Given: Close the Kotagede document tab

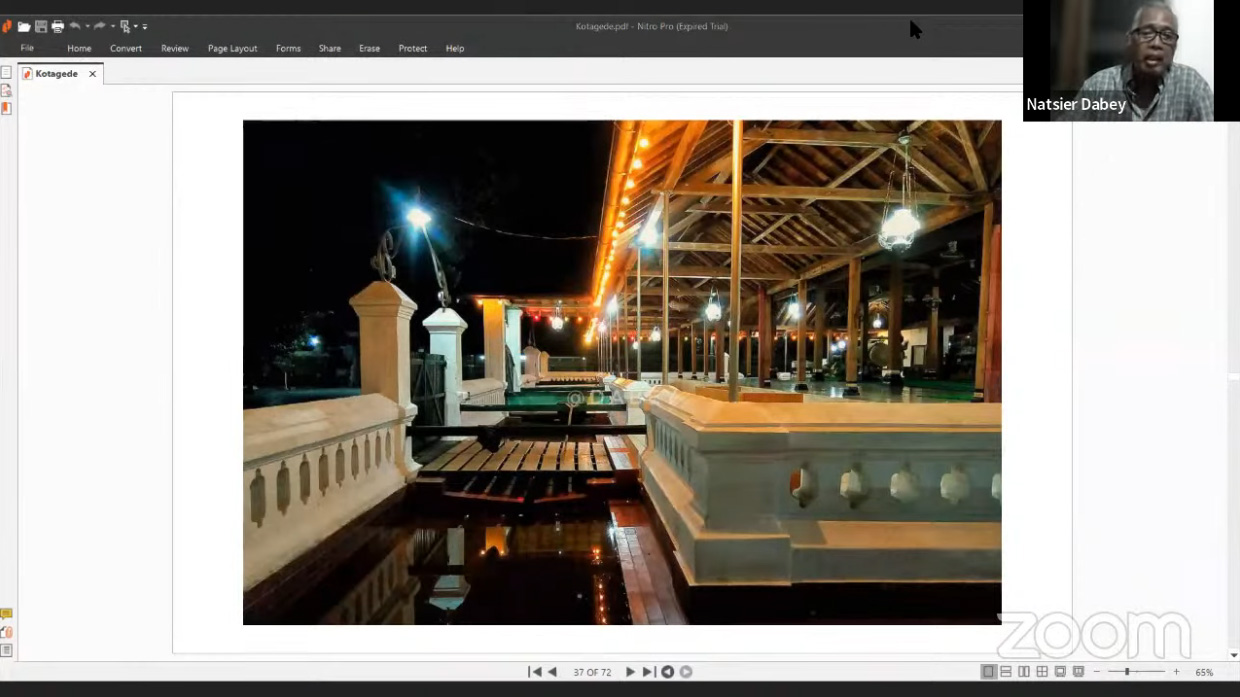Looking at the screenshot, I should (92, 74).
